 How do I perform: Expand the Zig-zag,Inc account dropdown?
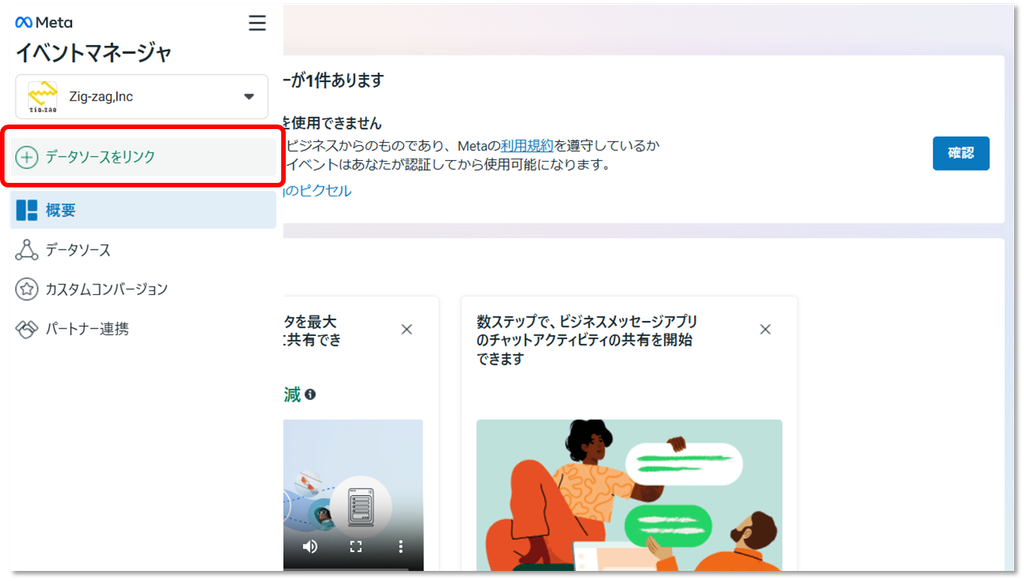coord(249,97)
